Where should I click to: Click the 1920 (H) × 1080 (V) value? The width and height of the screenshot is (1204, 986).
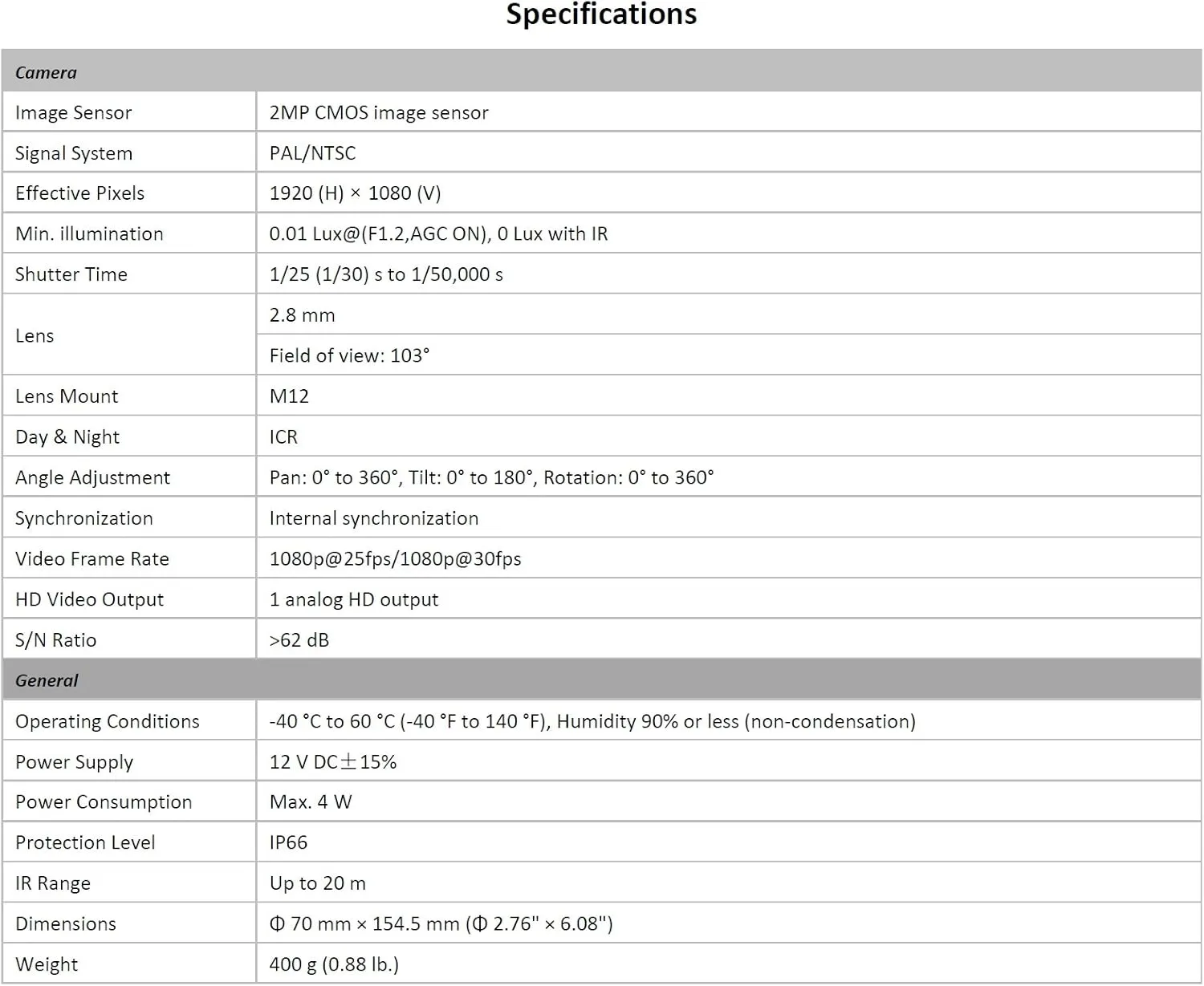355,193
